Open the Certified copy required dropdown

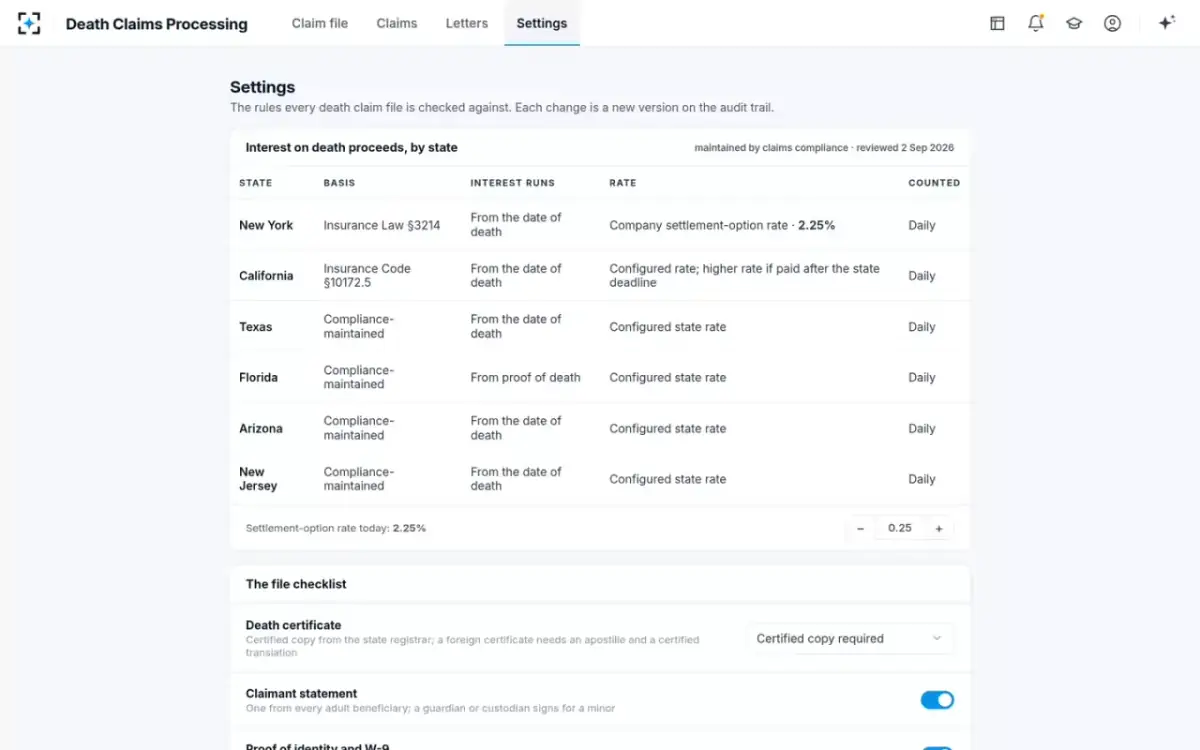click(850, 638)
